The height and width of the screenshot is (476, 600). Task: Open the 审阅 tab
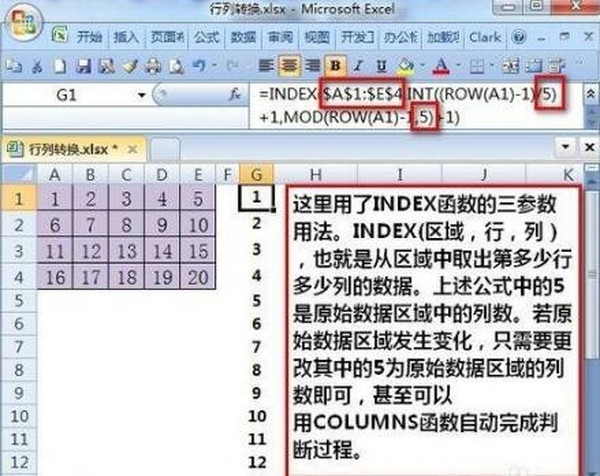coord(280,37)
